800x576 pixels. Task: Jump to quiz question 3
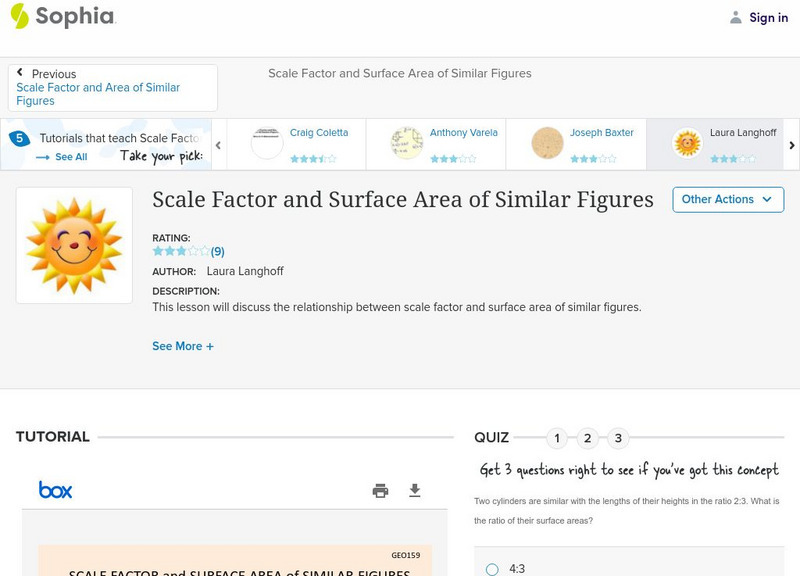tap(618, 438)
